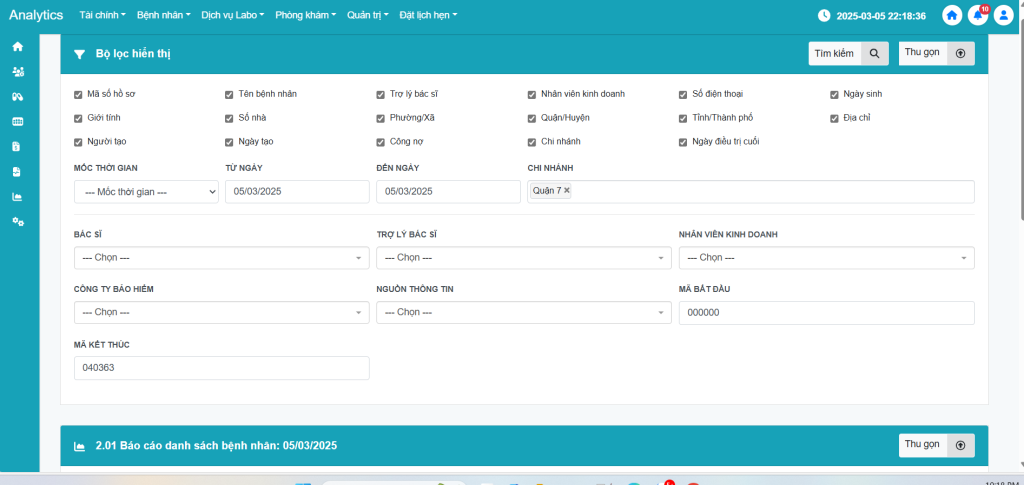Click the pills icon in sidebar
Screen dimensions: 1024x485
17,96
